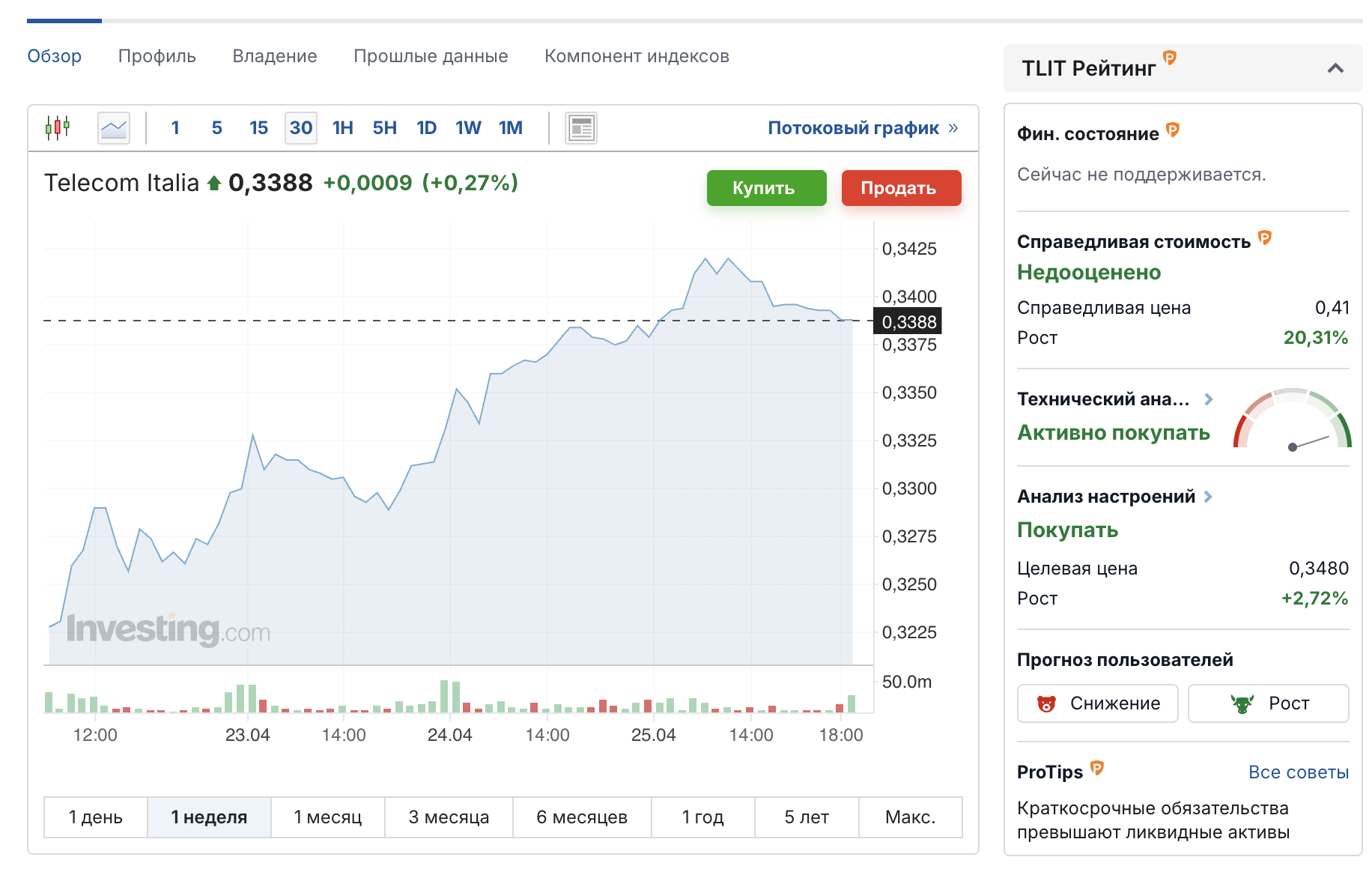Image resolution: width=1372 pixels, height=872 pixels.
Task: Select 1 год chart range
Action: pyautogui.click(x=703, y=817)
